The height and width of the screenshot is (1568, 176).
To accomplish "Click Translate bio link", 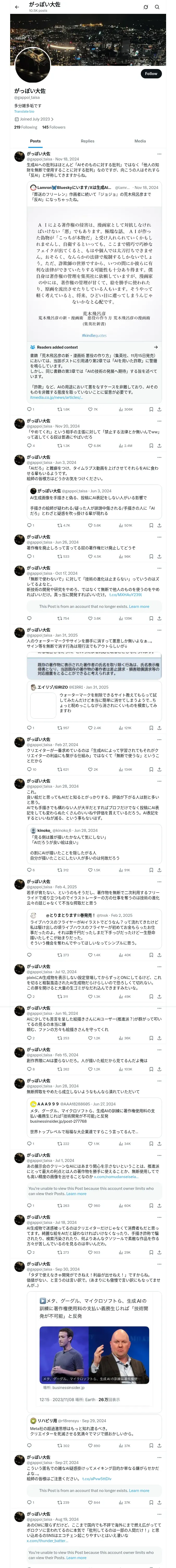I will coord(24,111).
